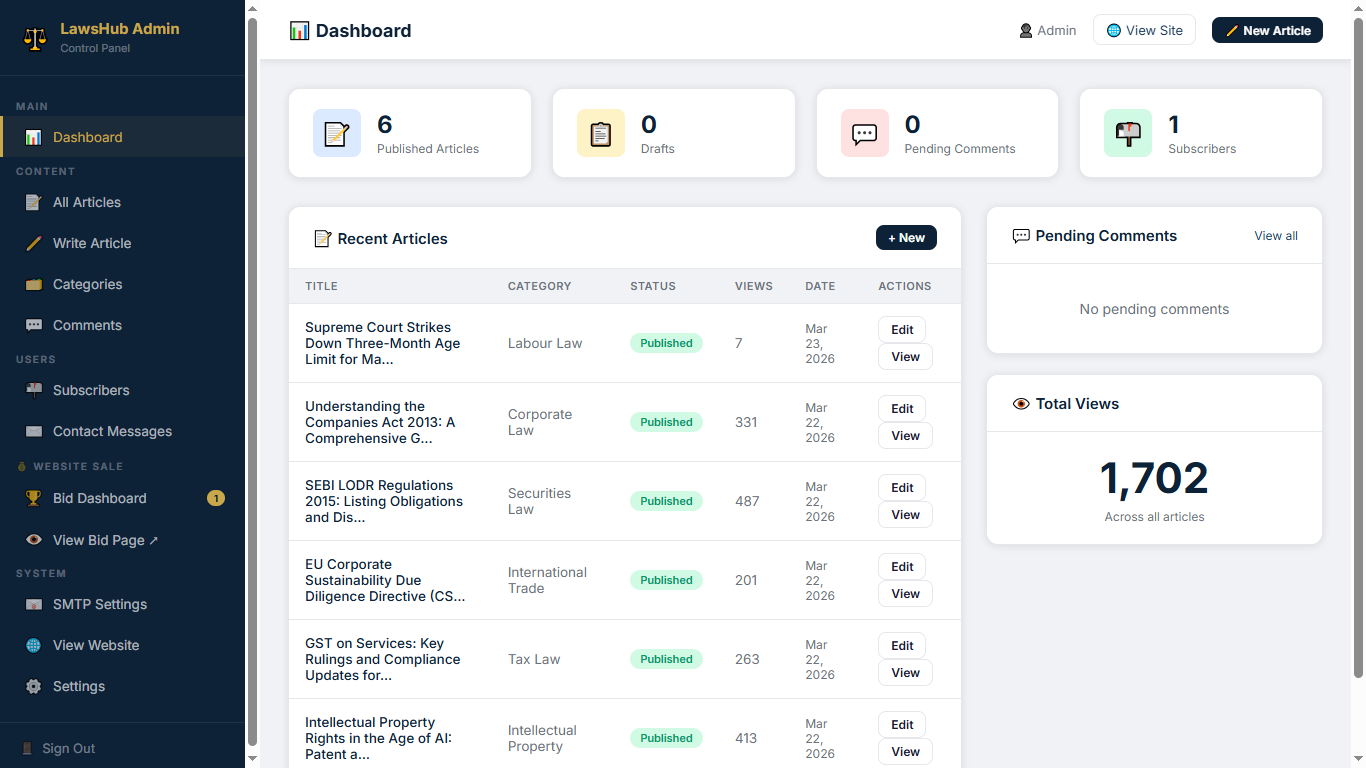
Task: Go to Categories in the sidebar
Action: (87, 285)
